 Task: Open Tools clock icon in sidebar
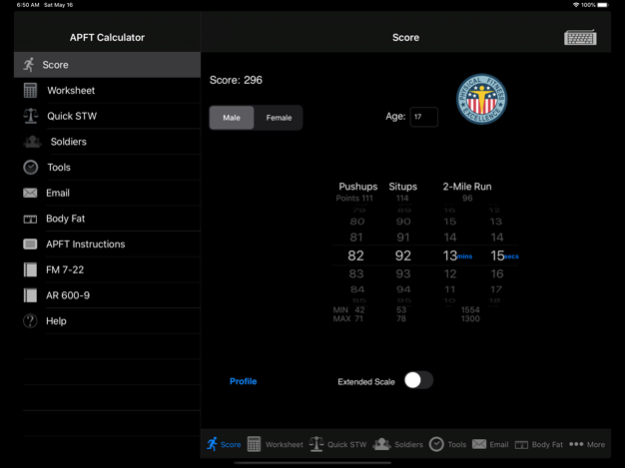pos(31,167)
